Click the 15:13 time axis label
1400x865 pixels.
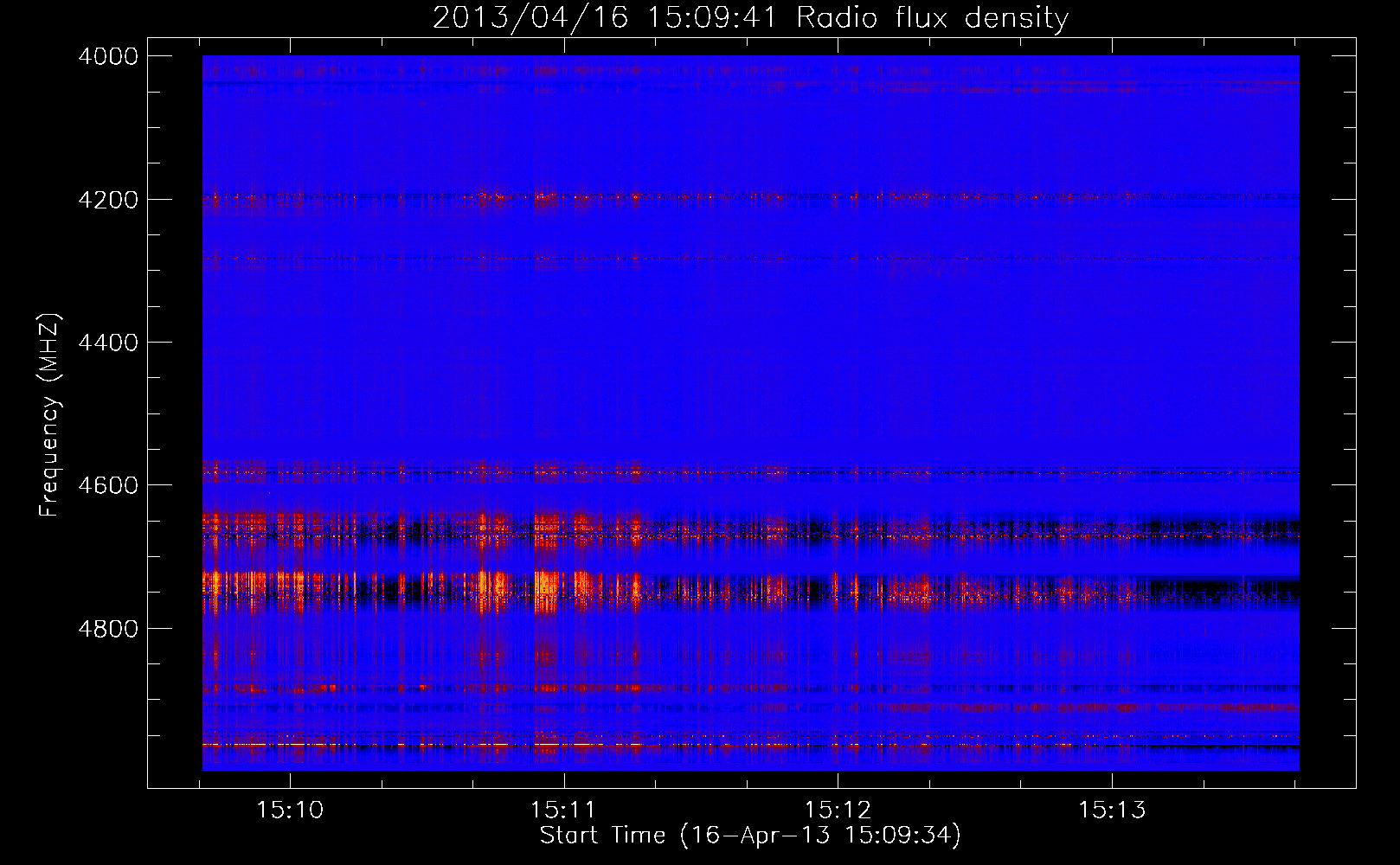pyautogui.click(x=1111, y=810)
